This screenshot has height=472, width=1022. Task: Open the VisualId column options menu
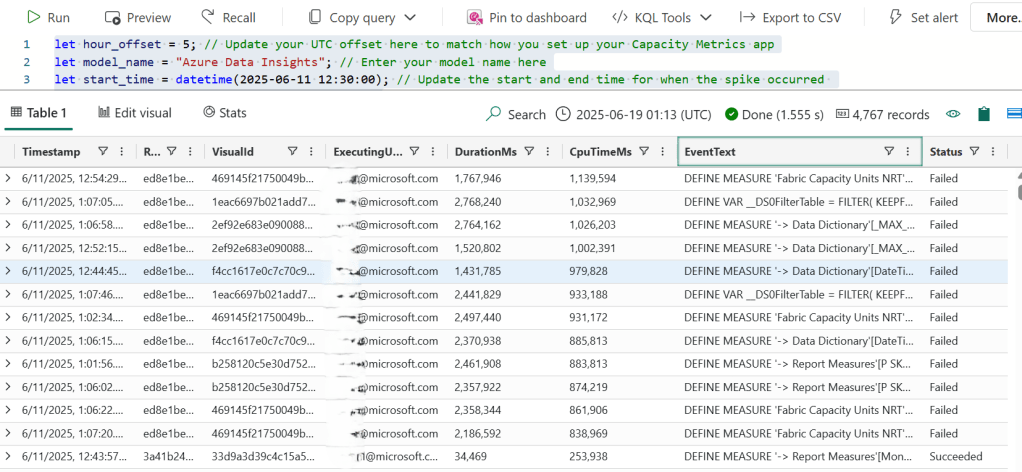pyautogui.click(x=312, y=152)
